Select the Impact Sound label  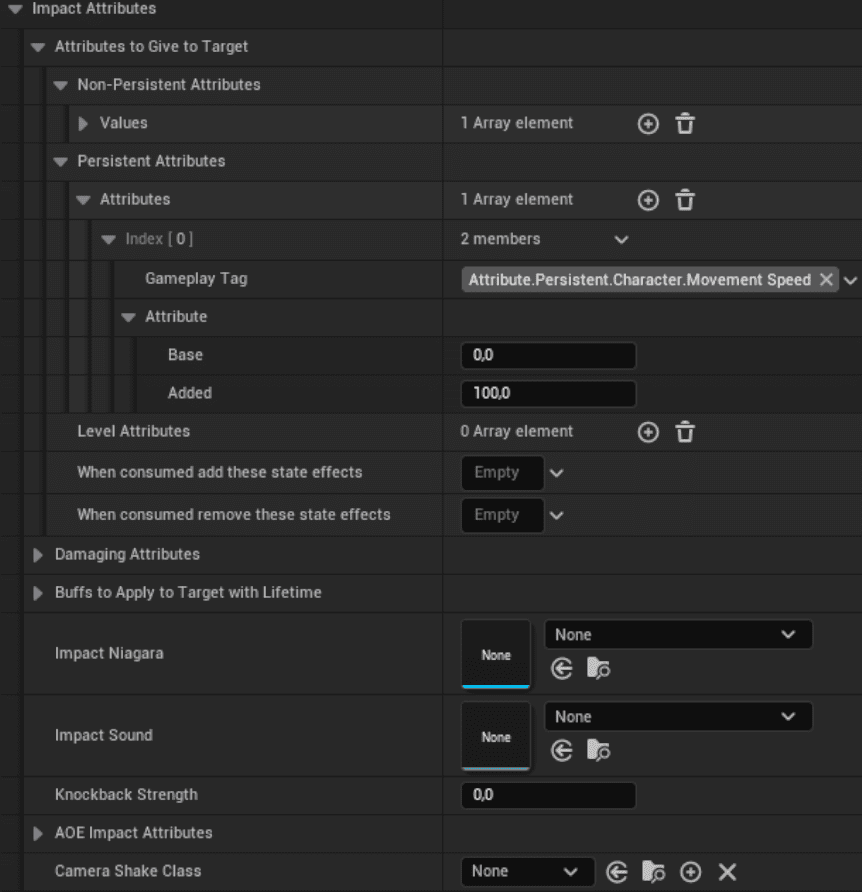tap(103, 735)
